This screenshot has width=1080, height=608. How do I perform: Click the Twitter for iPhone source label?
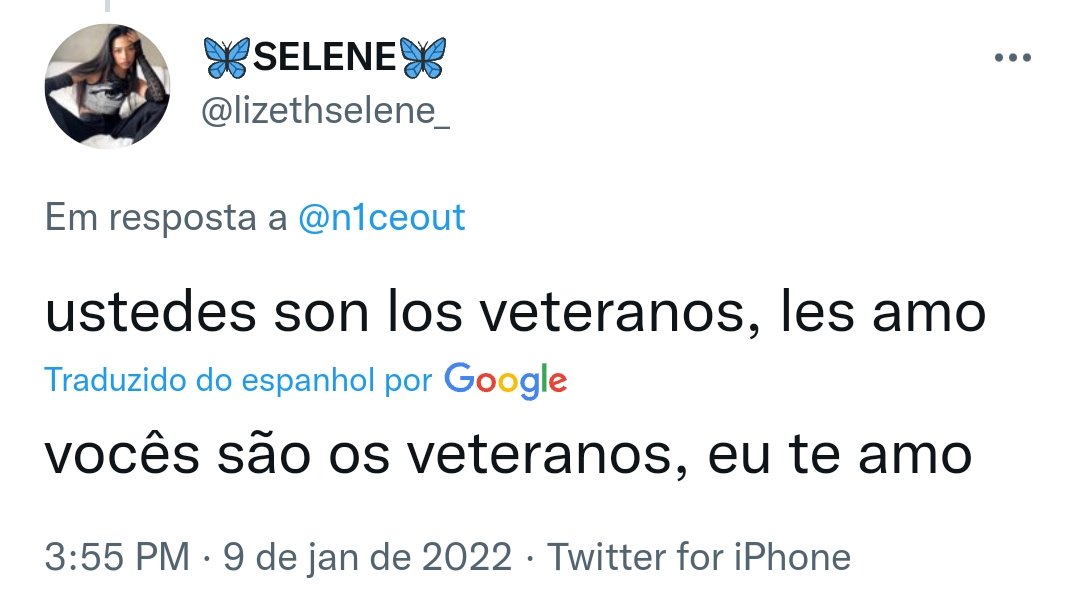(699, 557)
